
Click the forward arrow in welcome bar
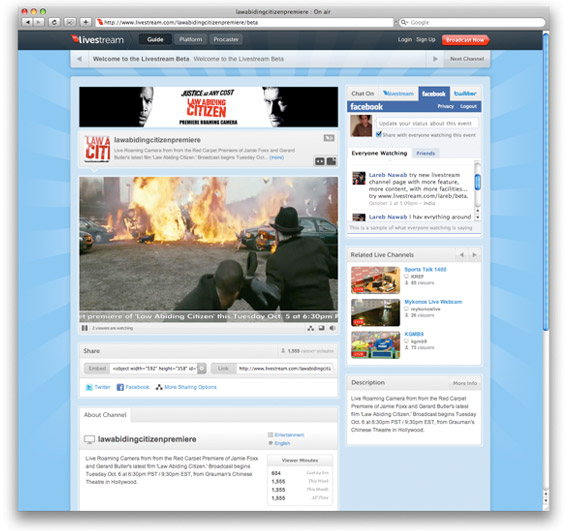[x=435, y=59]
